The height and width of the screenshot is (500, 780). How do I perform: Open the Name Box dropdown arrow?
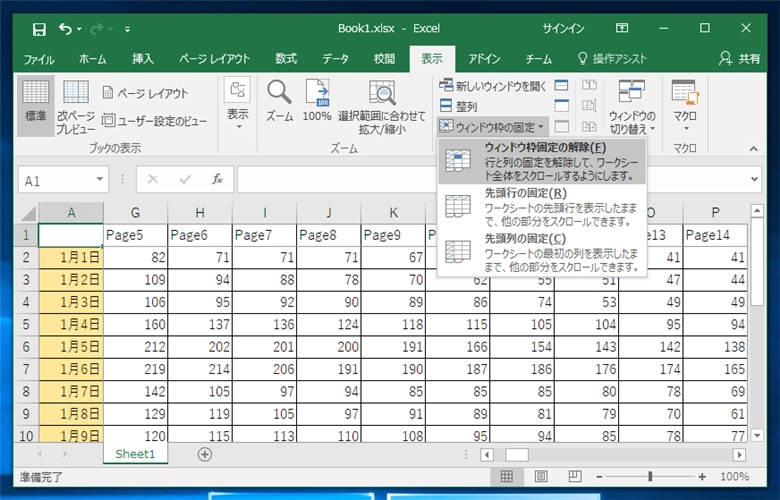(x=99, y=179)
